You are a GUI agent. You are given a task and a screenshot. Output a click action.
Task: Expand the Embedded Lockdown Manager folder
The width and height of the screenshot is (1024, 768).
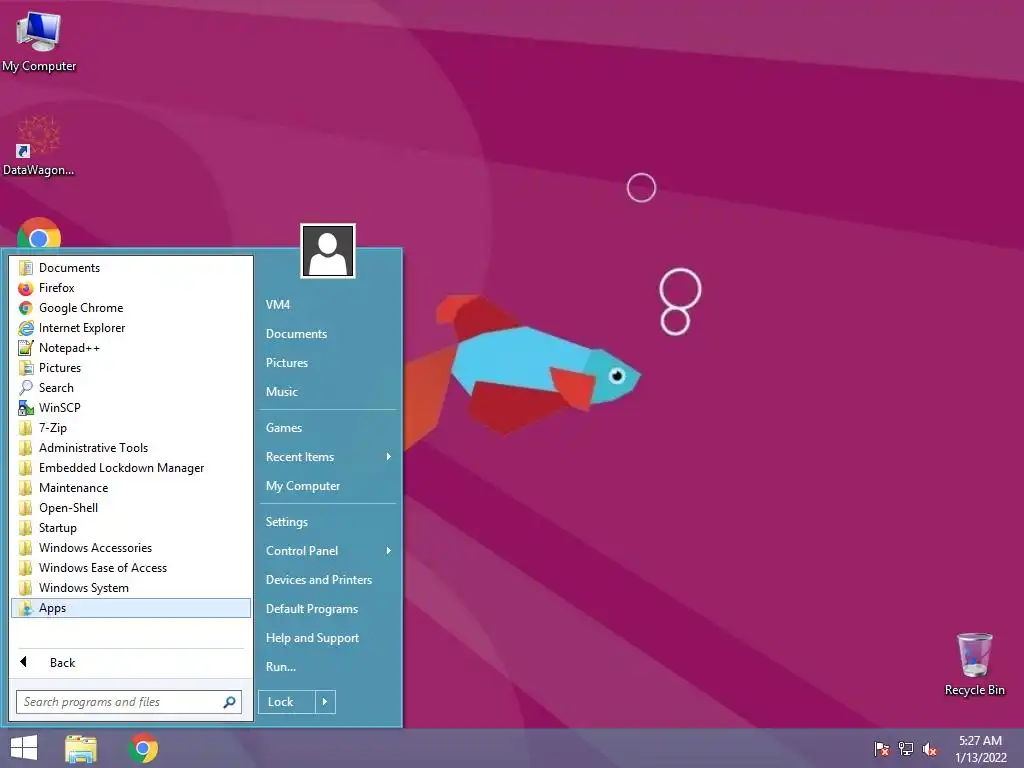131,468
